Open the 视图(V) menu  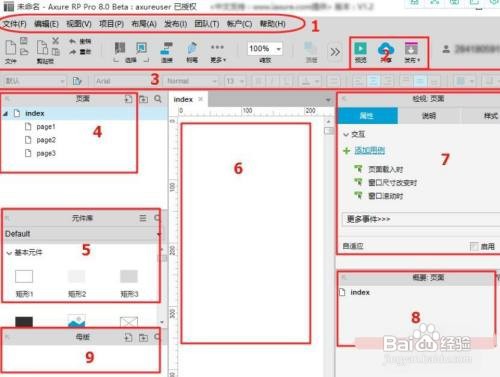[79, 24]
